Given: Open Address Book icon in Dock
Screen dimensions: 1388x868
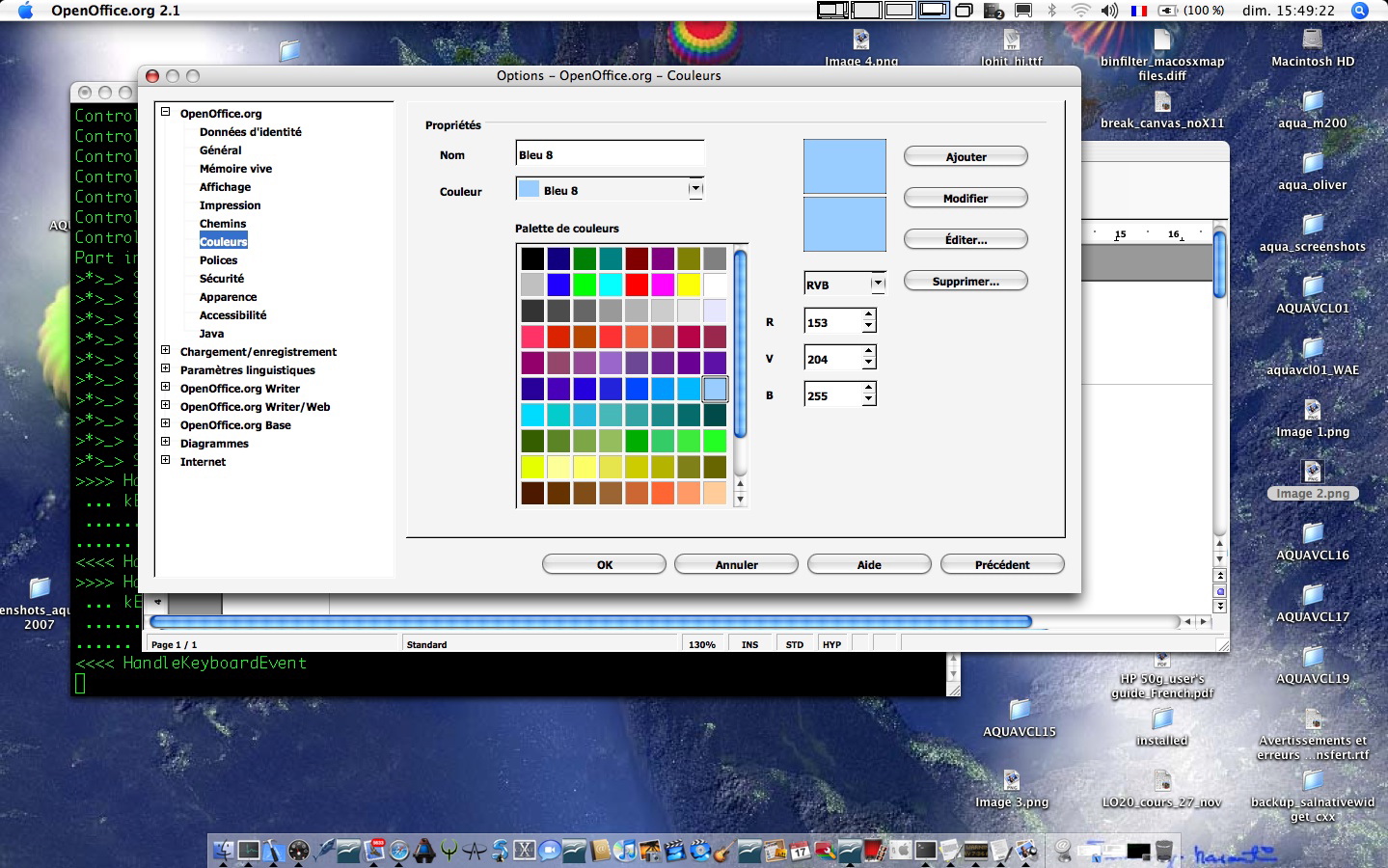Looking at the screenshot, I should point(600,851).
